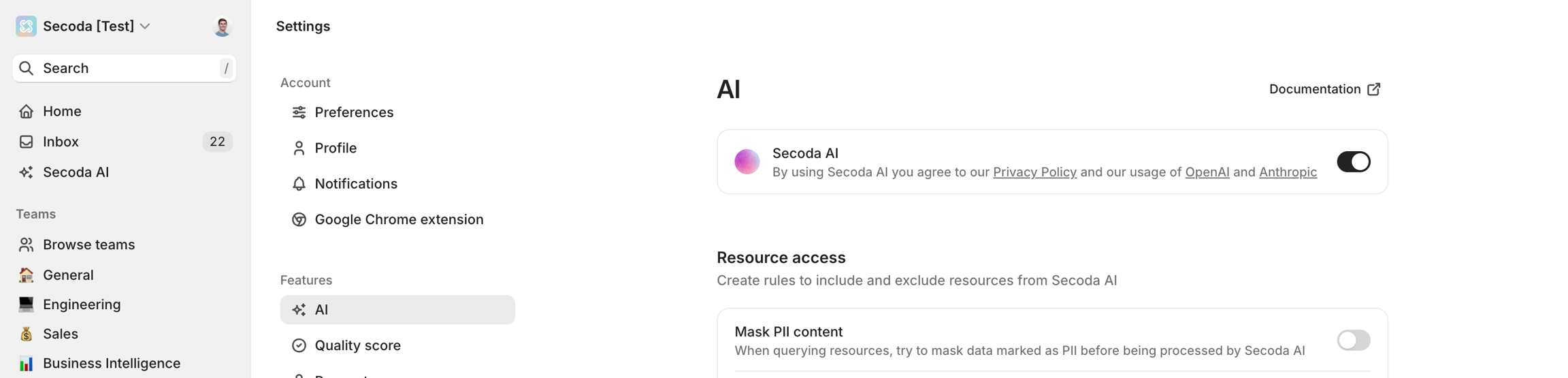This screenshot has height=378, width=1568.
Task: Click the Quality score checkmark icon
Action: [299, 345]
